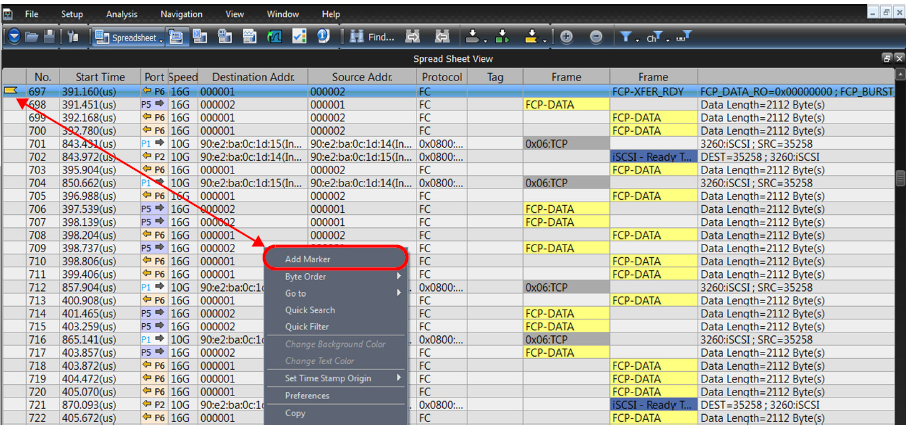This screenshot has height=426, width=907.
Task: Expand the Set Time Stamp Origin submenu
Action: pyautogui.click(x=336, y=379)
